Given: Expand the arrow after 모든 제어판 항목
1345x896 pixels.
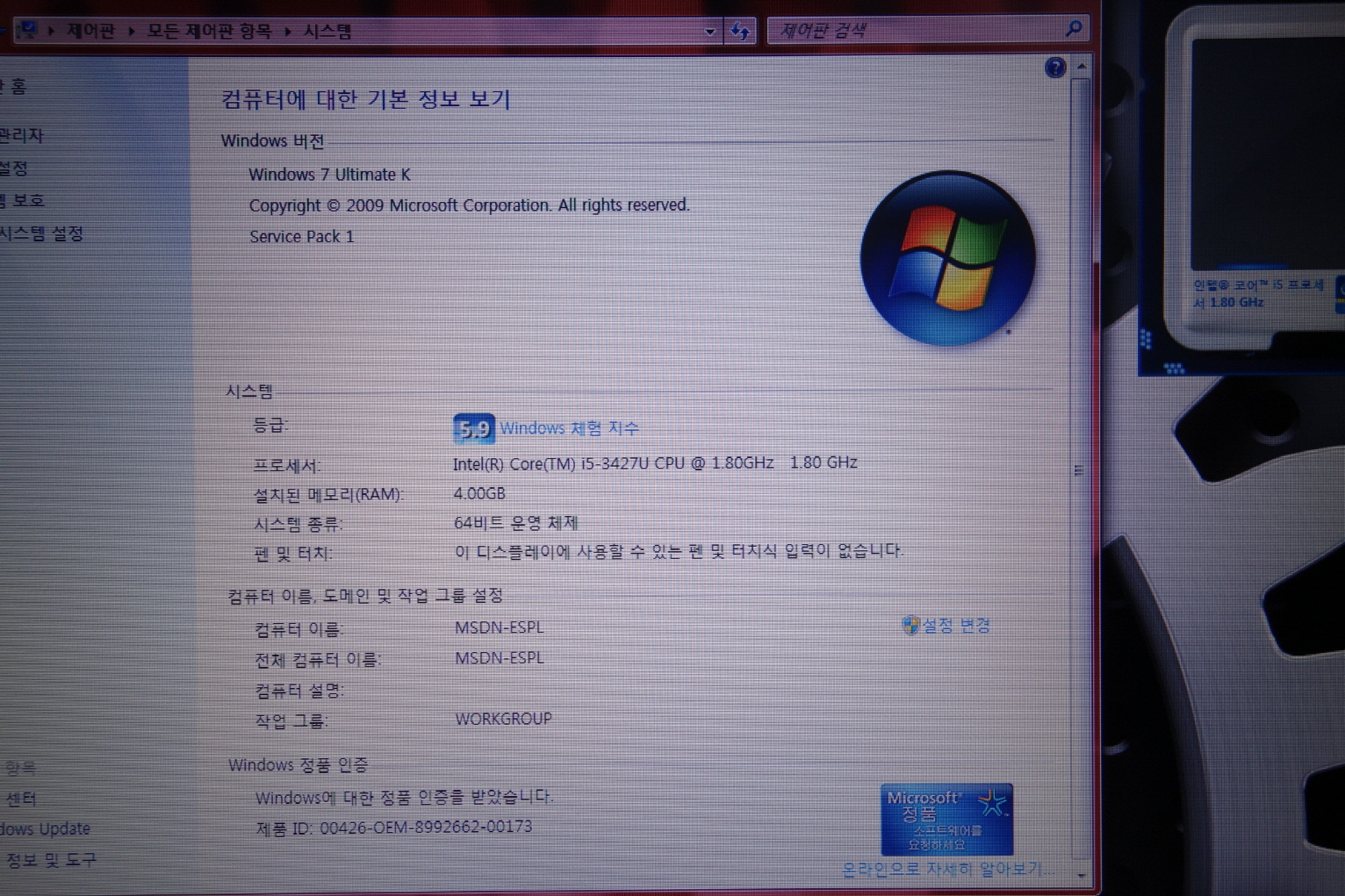Looking at the screenshot, I should click(287, 32).
